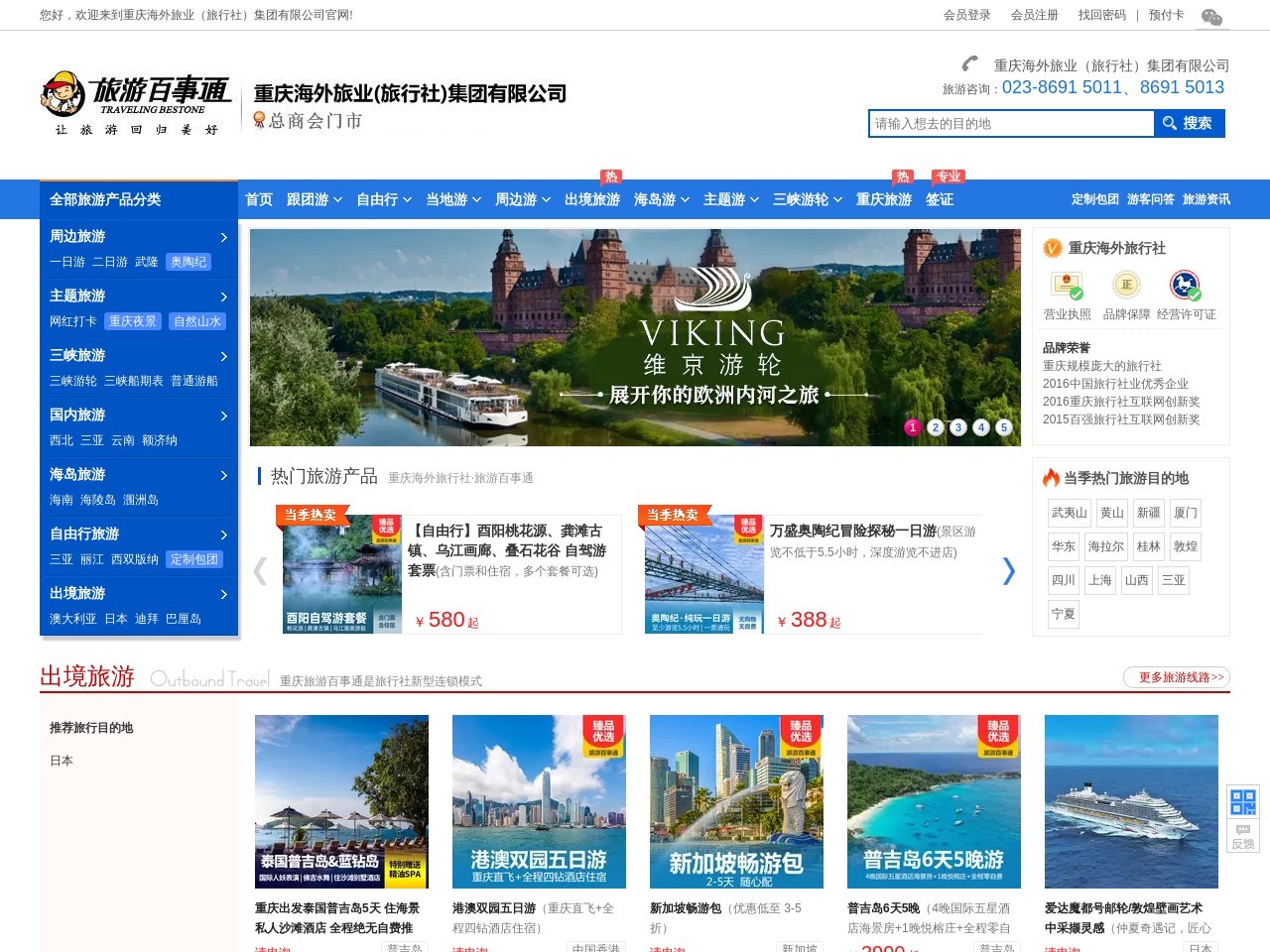Click the 总商会门市 medal icon

[259, 120]
